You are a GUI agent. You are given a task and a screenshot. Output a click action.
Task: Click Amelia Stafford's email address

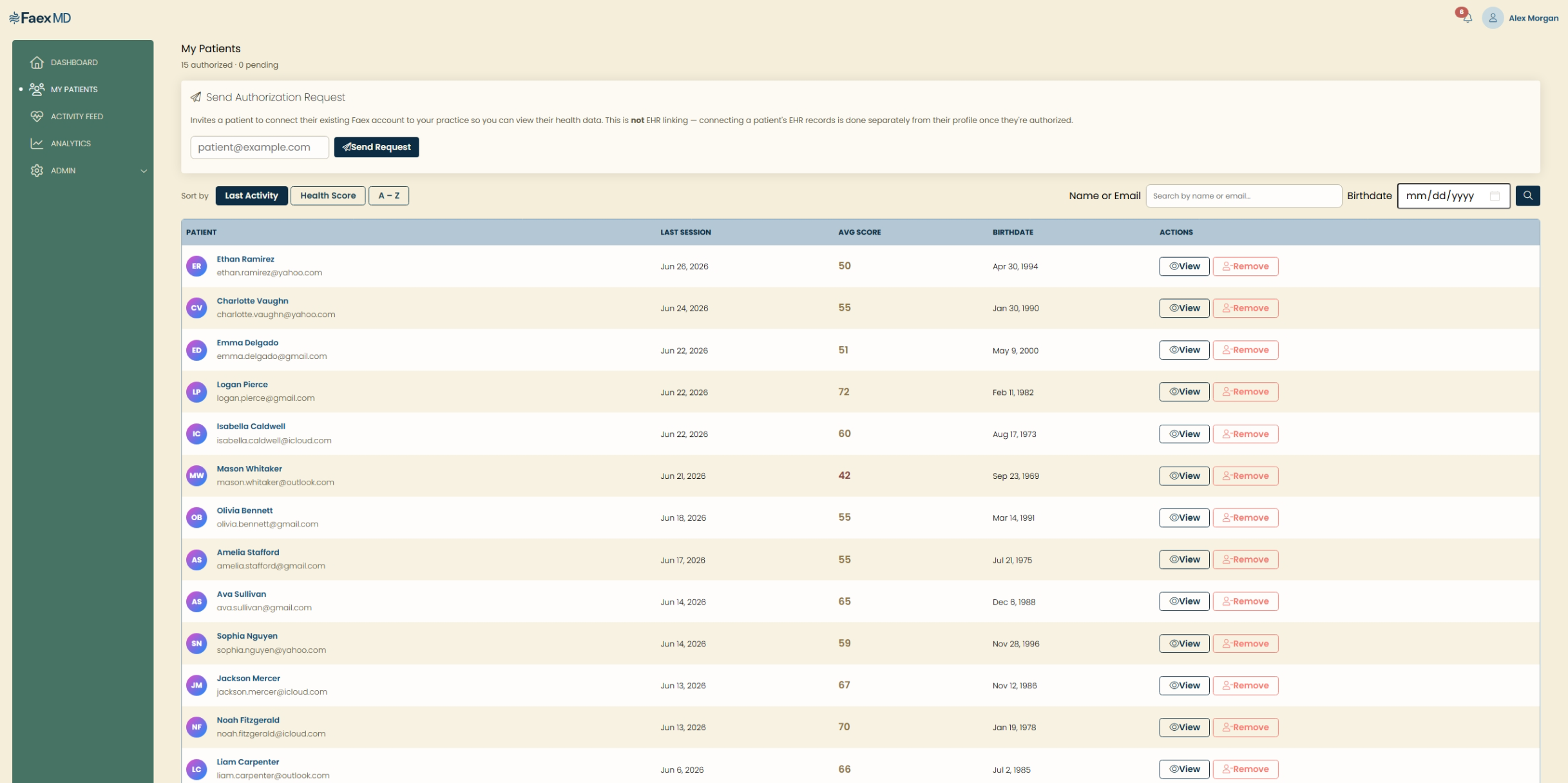tap(271, 566)
